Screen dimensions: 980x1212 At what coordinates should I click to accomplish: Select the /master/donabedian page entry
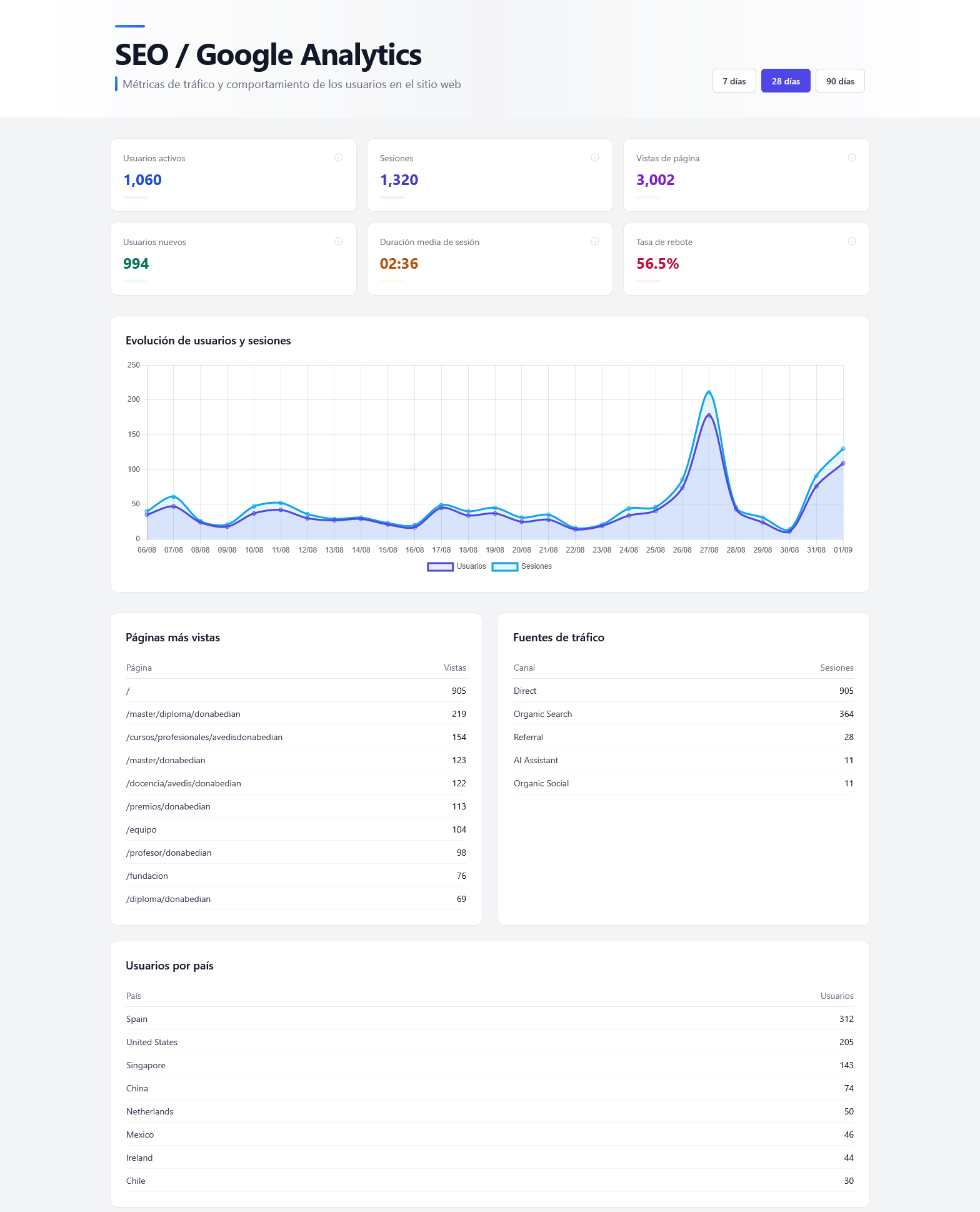(296, 760)
